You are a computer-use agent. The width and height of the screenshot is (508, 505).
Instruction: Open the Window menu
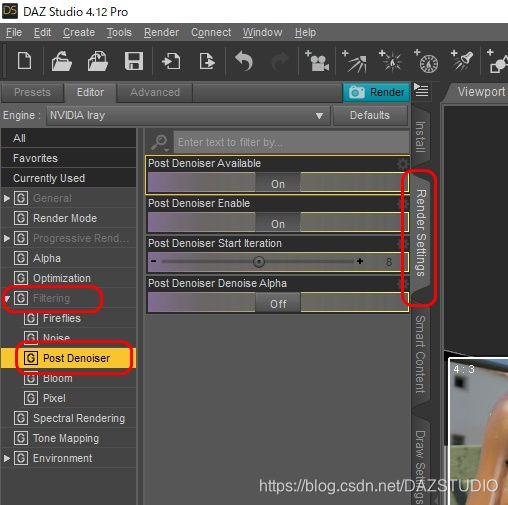click(x=262, y=32)
